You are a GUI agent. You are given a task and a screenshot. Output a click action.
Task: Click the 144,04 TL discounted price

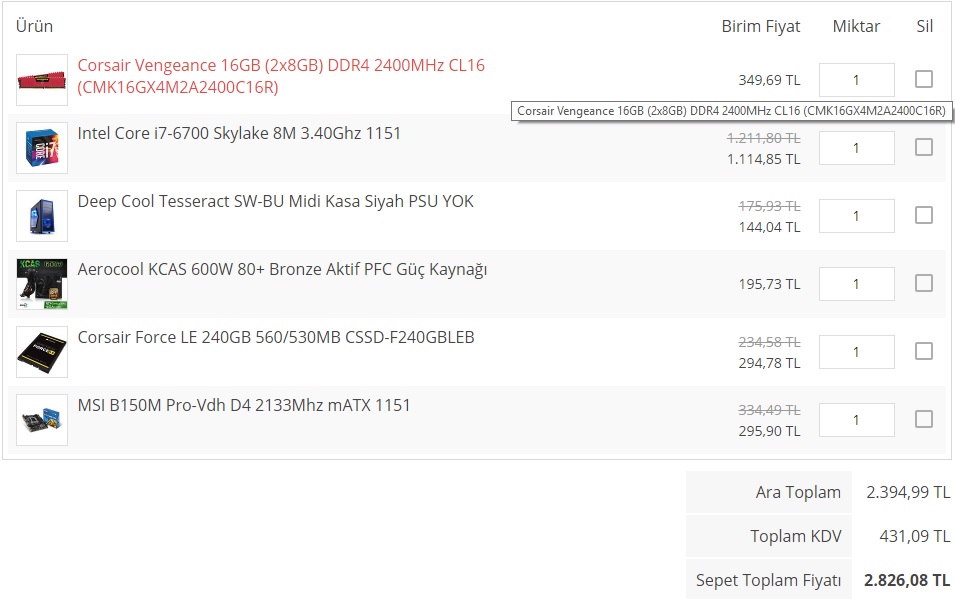[769, 227]
